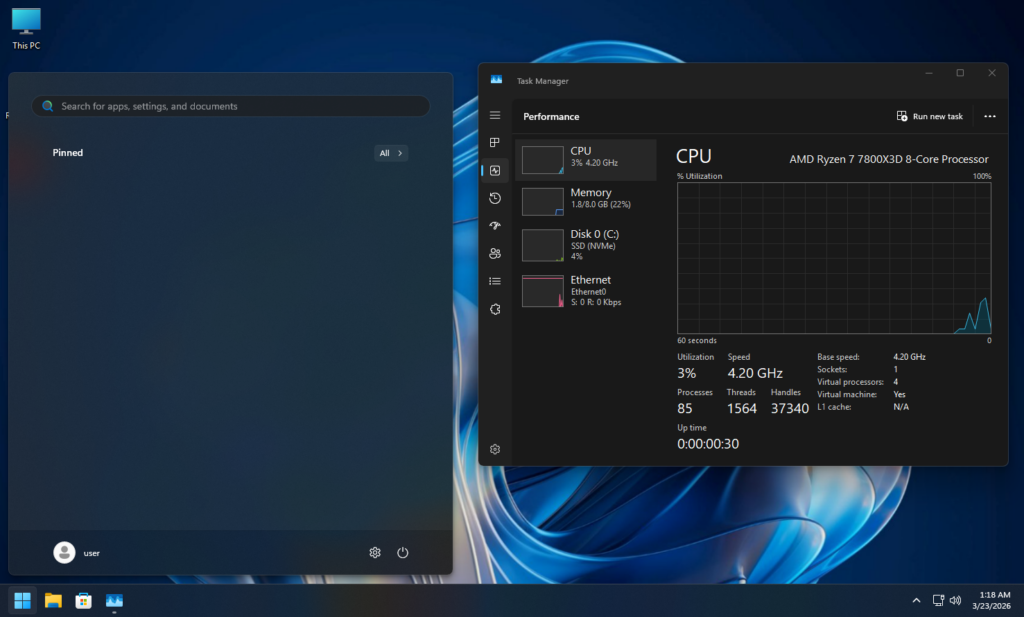Click the CPU utilization graph
This screenshot has width=1024, height=617.
(834, 258)
